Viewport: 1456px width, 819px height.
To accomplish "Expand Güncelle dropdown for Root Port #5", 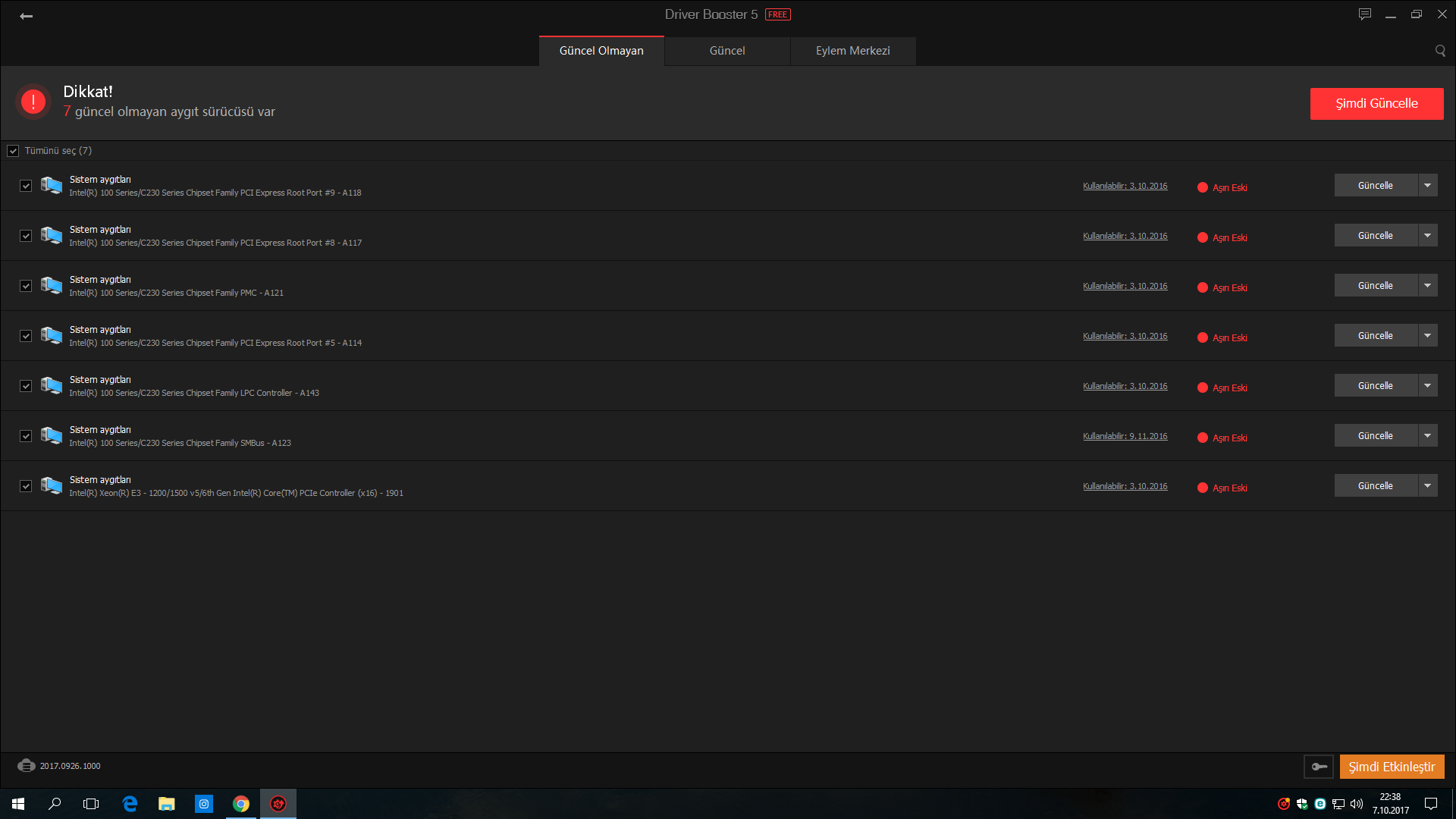I will tap(1428, 336).
